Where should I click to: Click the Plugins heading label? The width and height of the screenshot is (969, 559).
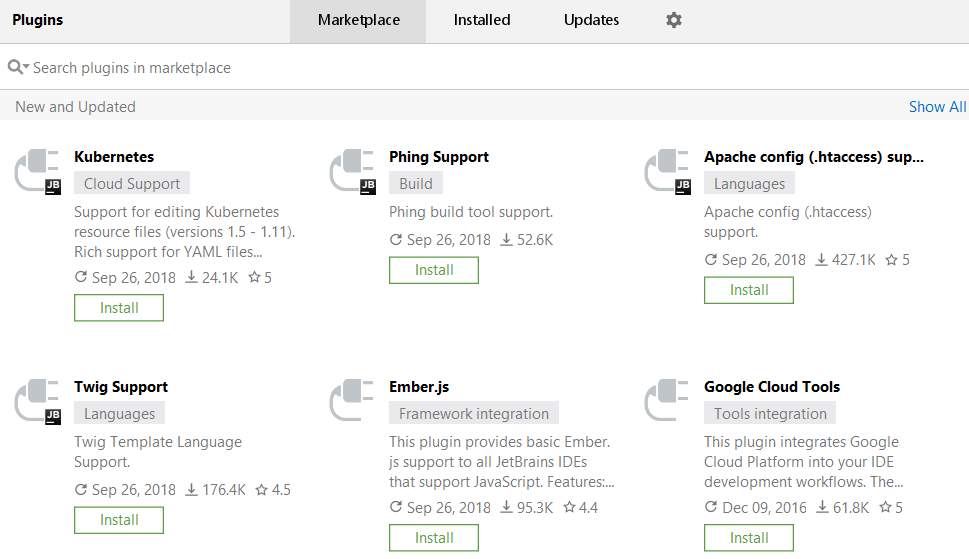[x=38, y=20]
